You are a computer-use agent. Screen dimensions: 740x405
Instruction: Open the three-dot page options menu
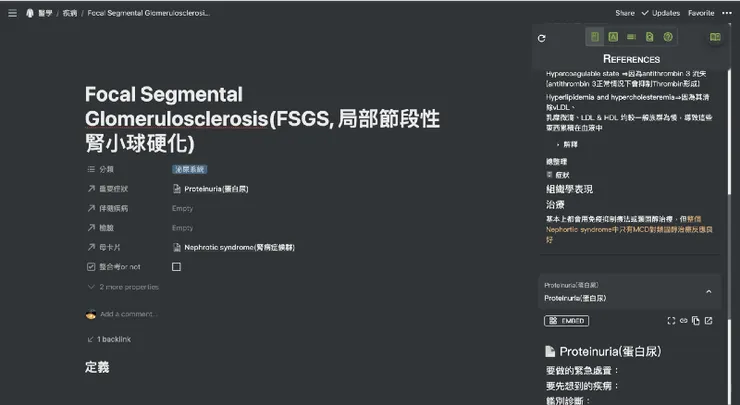click(x=727, y=13)
